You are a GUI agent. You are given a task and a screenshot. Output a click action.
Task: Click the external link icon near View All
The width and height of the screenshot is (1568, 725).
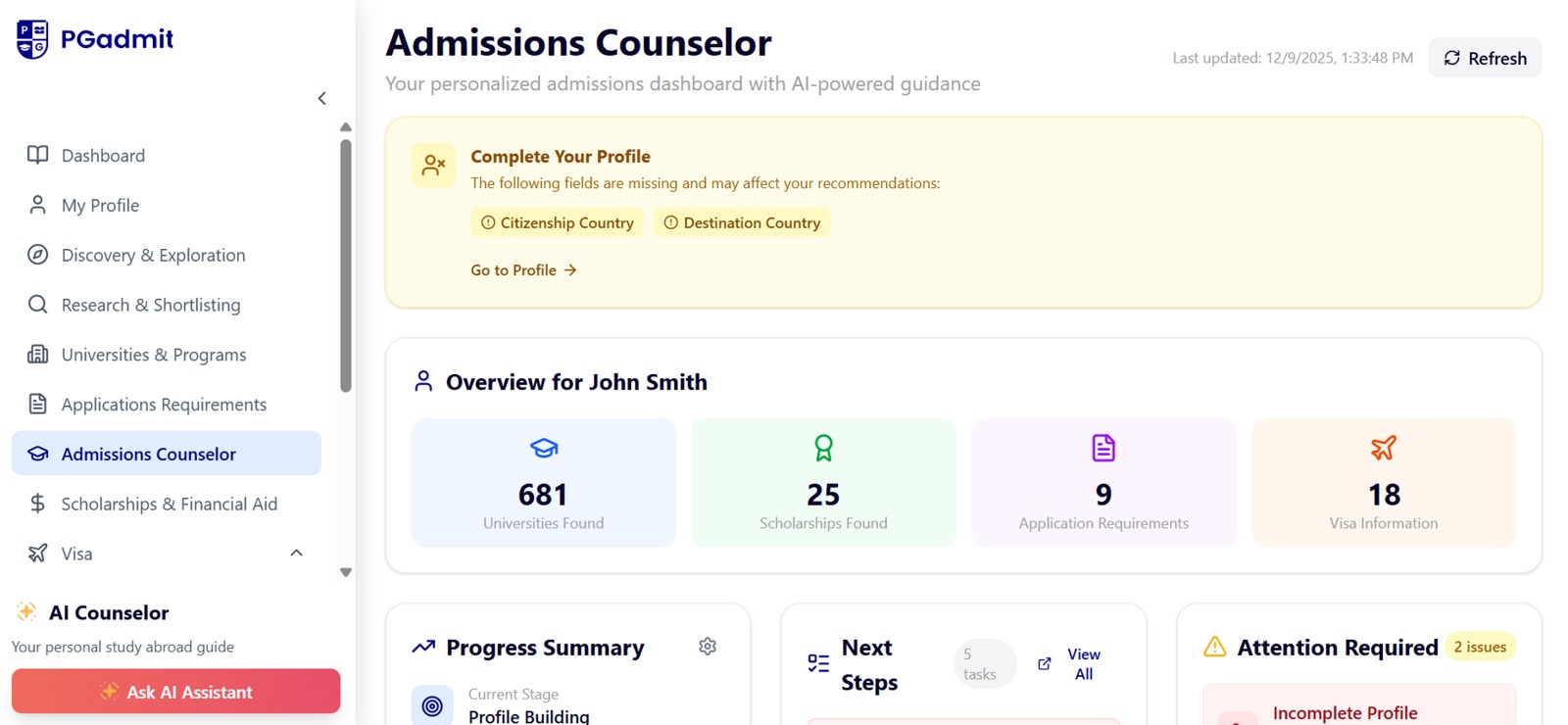click(x=1045, y=663)
